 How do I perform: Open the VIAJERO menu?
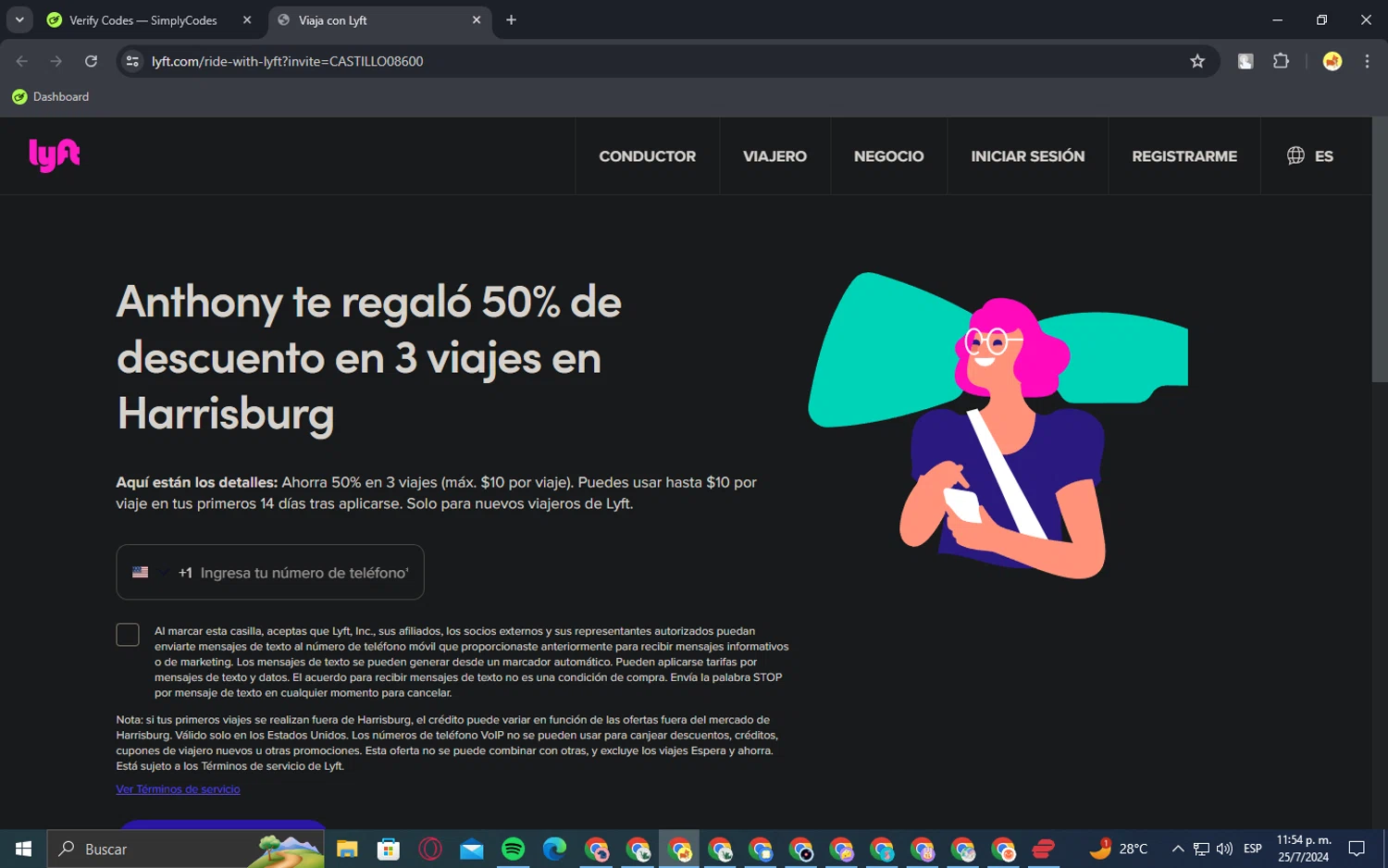coord(775,156)
